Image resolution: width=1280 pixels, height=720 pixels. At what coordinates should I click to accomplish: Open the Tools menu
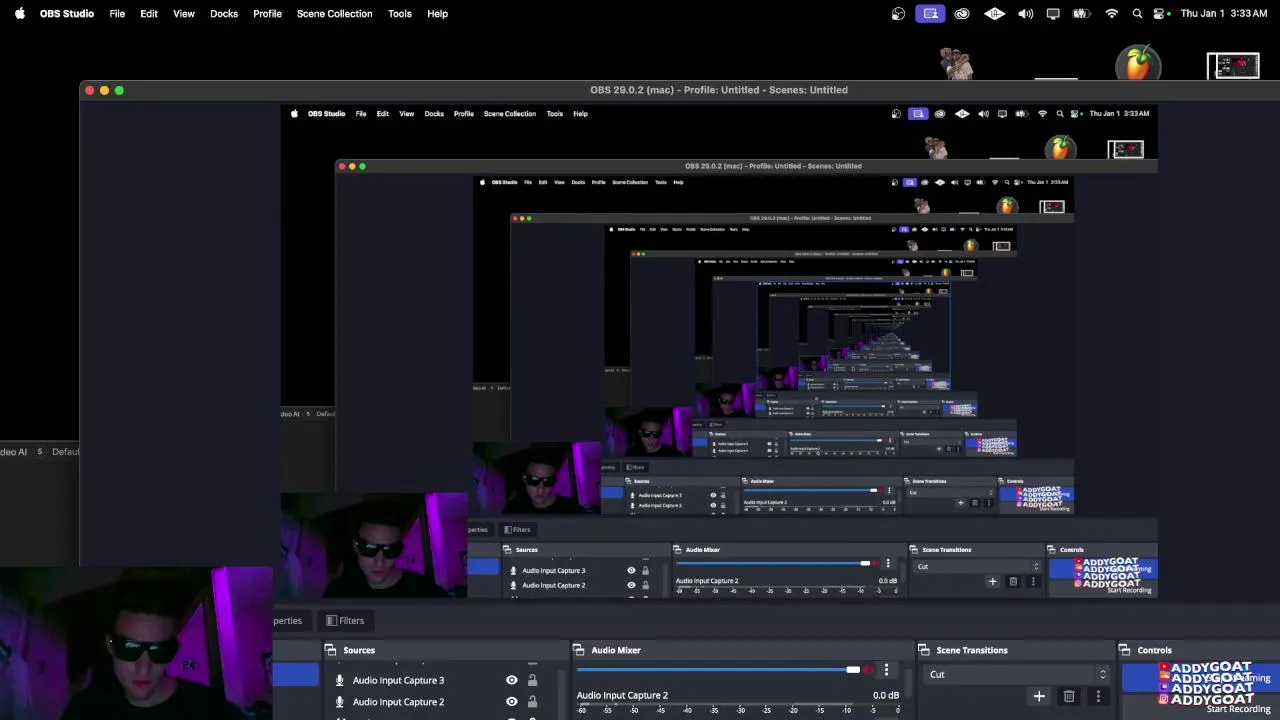coord(400,14)
